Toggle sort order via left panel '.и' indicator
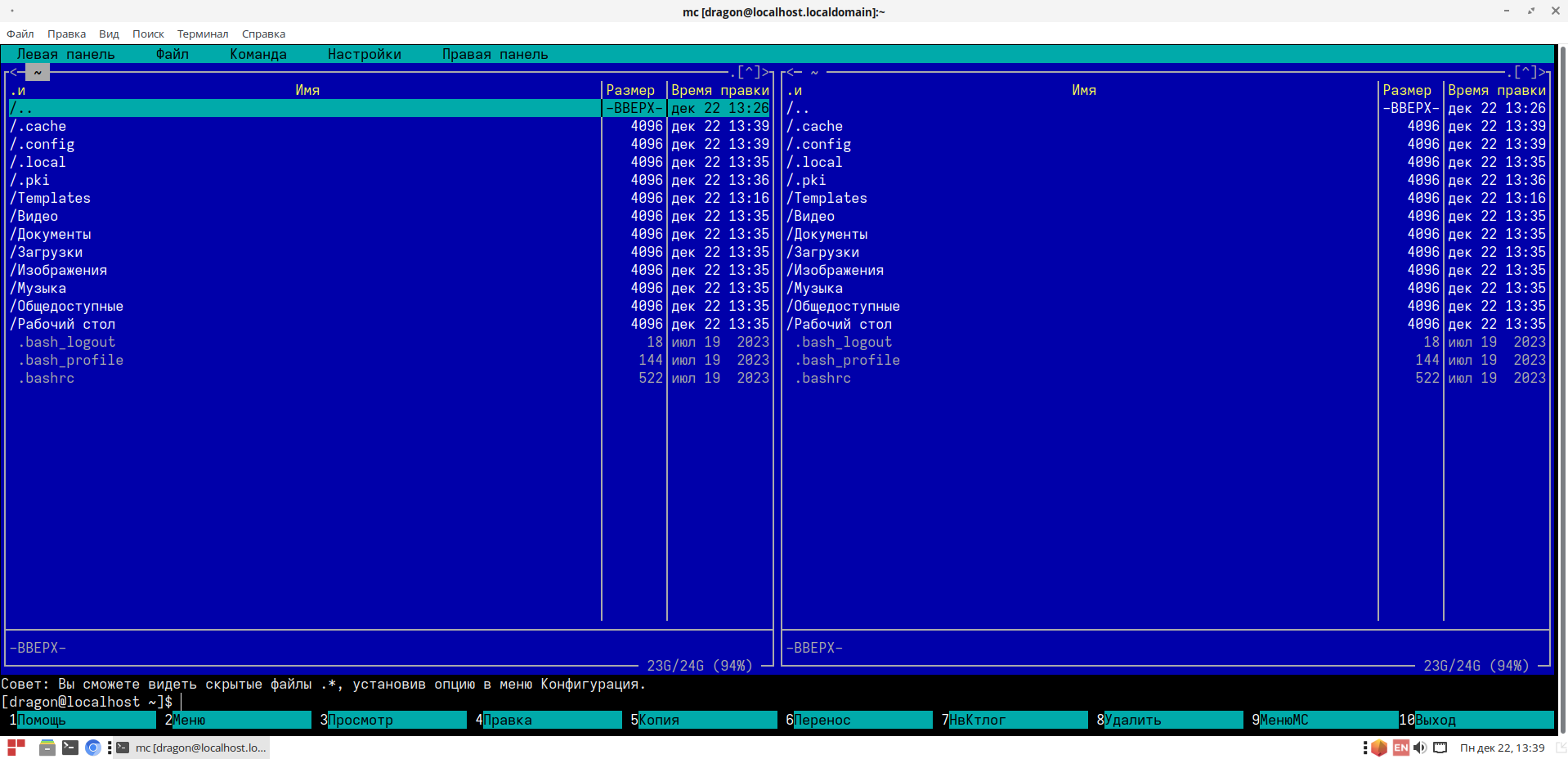The height and width of the screenshot is (759, 1568). click(x=18, y=91)
